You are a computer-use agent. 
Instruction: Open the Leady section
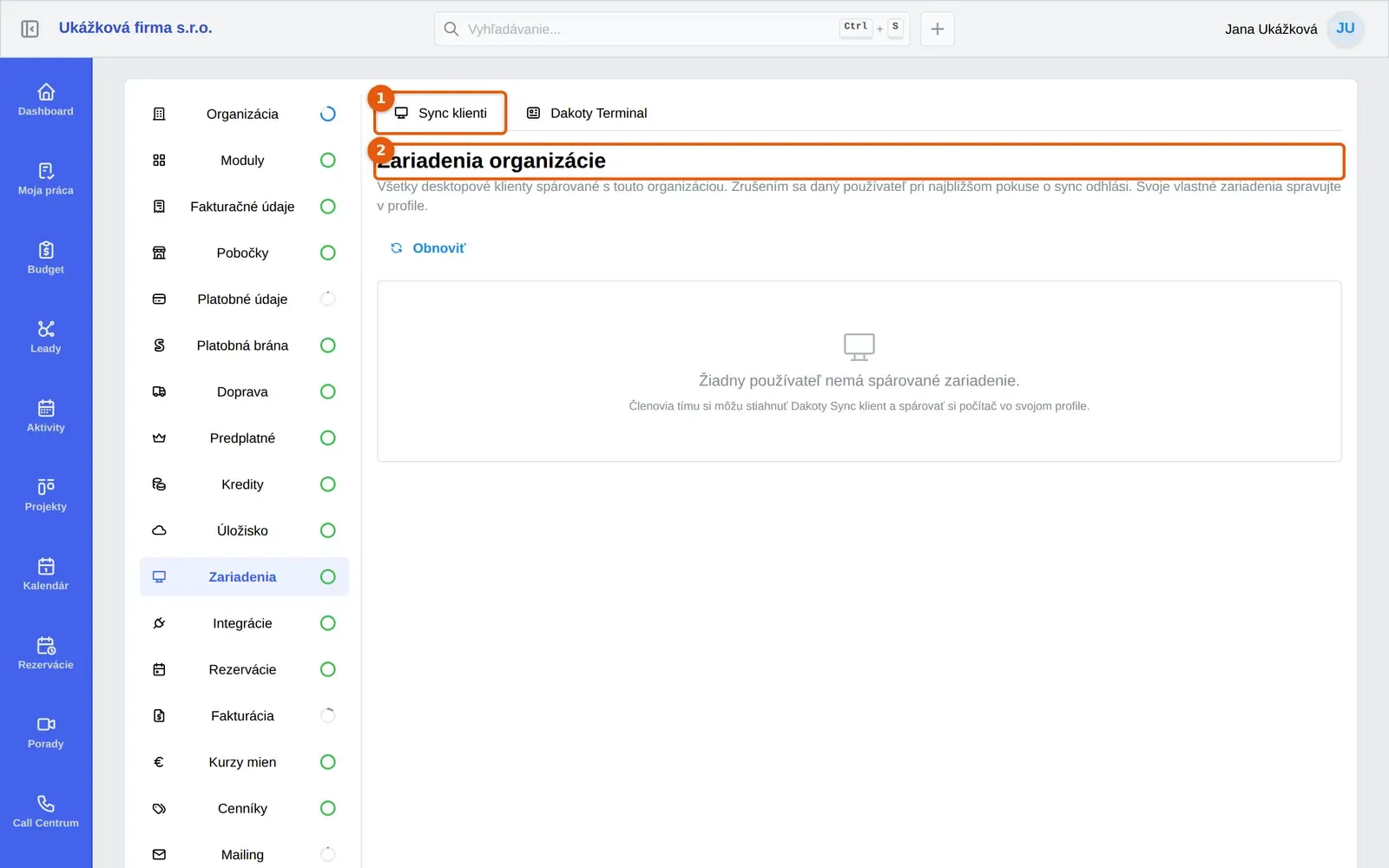(x=46, y=336)
